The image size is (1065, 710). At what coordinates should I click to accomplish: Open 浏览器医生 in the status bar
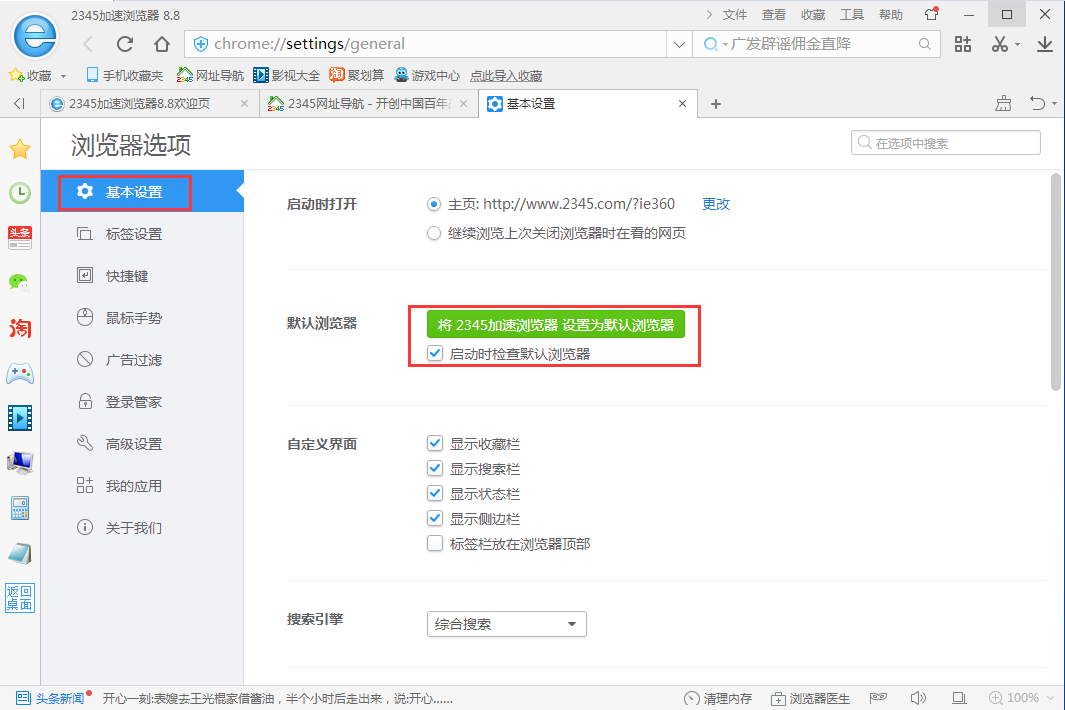tap(810, 698)
